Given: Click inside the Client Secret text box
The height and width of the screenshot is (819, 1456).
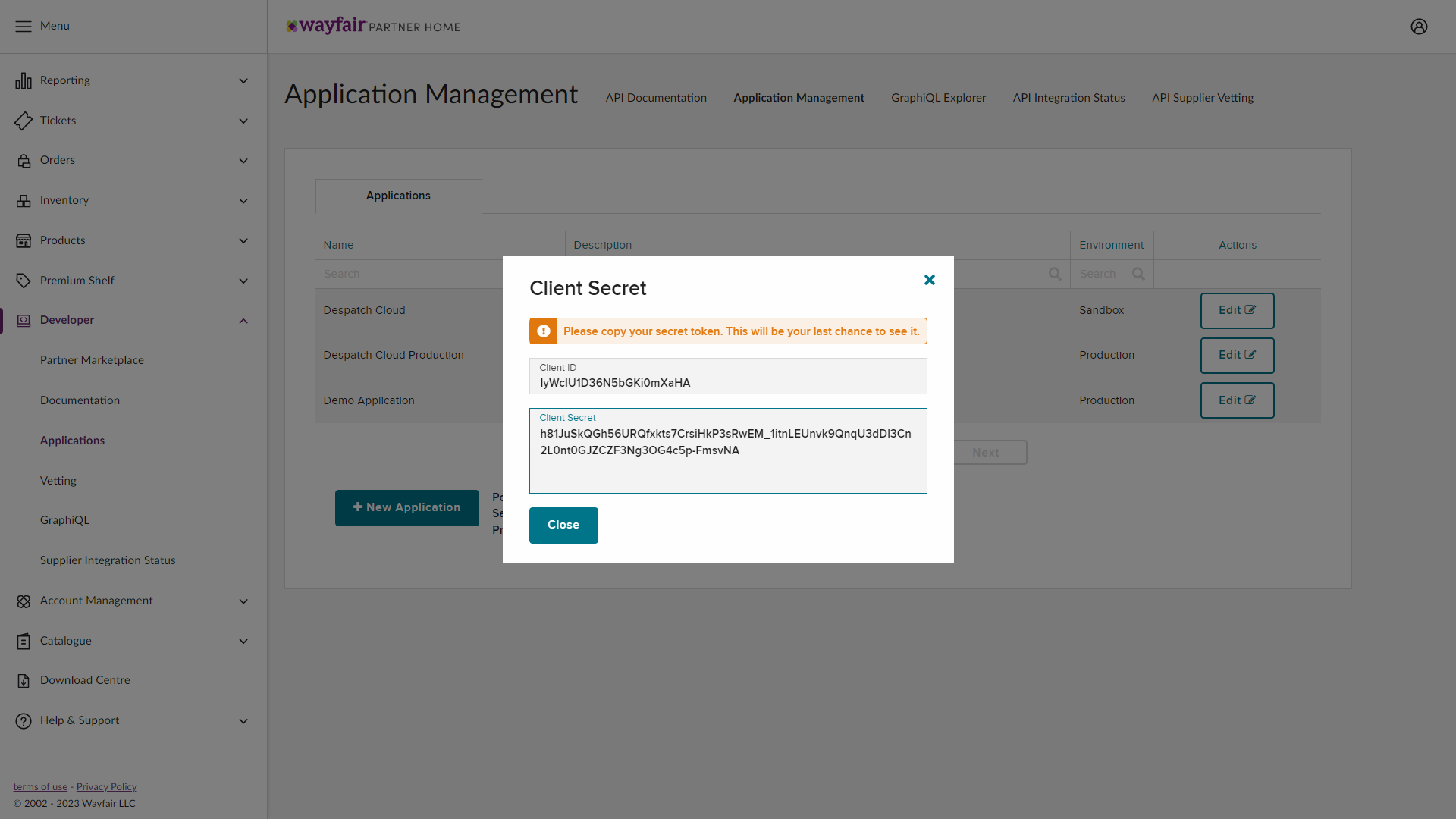Looking at the screenshot, I should [x=728, y=451].
